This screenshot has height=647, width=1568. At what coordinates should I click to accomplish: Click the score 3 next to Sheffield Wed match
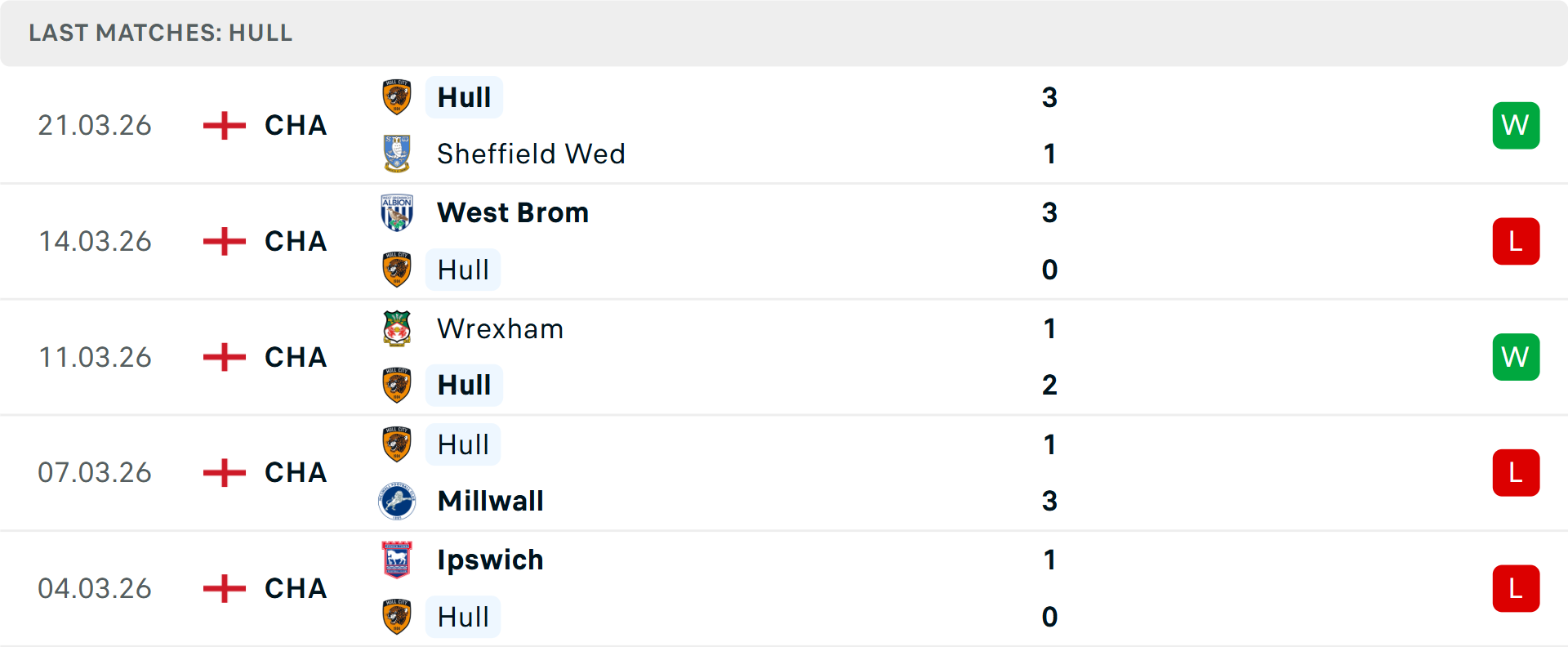pos(1050,97)
